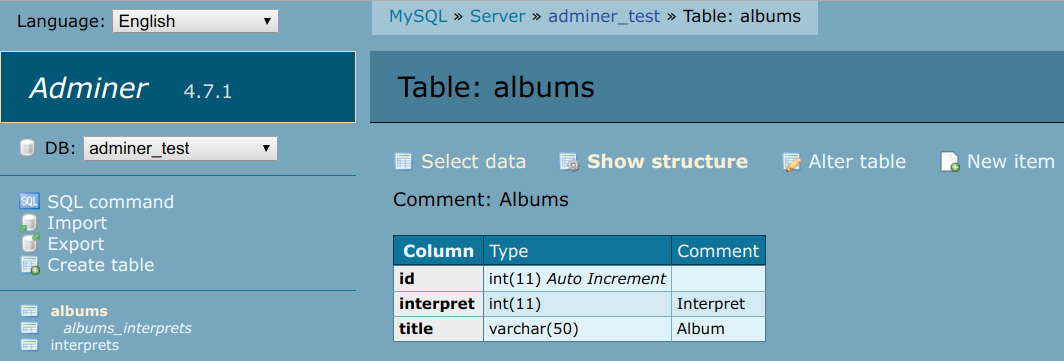Screen dimensions: 1064x361
Task: Click the Alter table pencil icon
Action: (x=791, y=162)
